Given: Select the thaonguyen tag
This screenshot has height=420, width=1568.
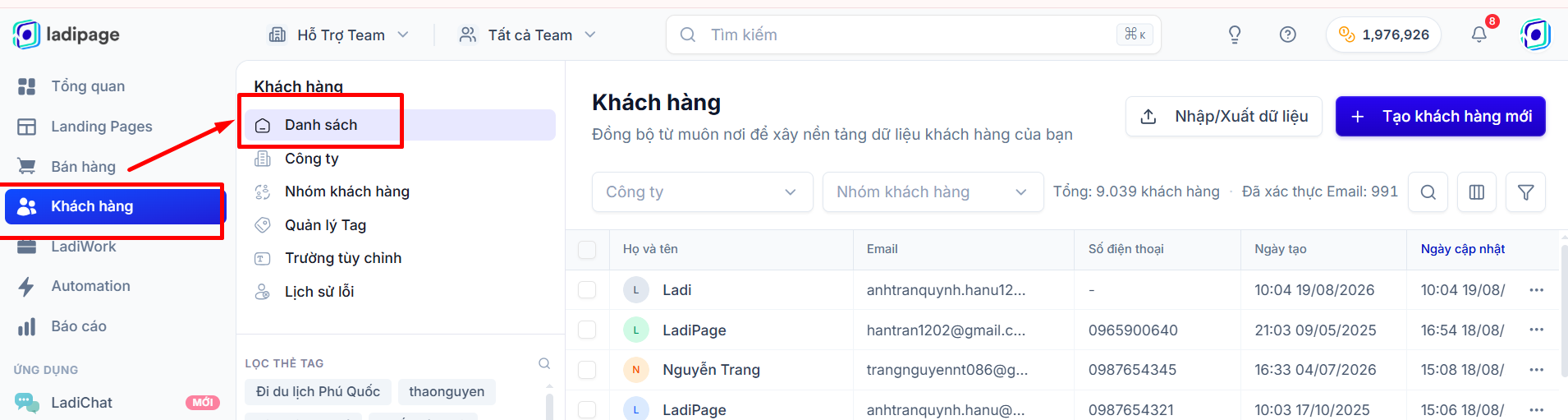Looking at the screenshot, I should [447, 392].
